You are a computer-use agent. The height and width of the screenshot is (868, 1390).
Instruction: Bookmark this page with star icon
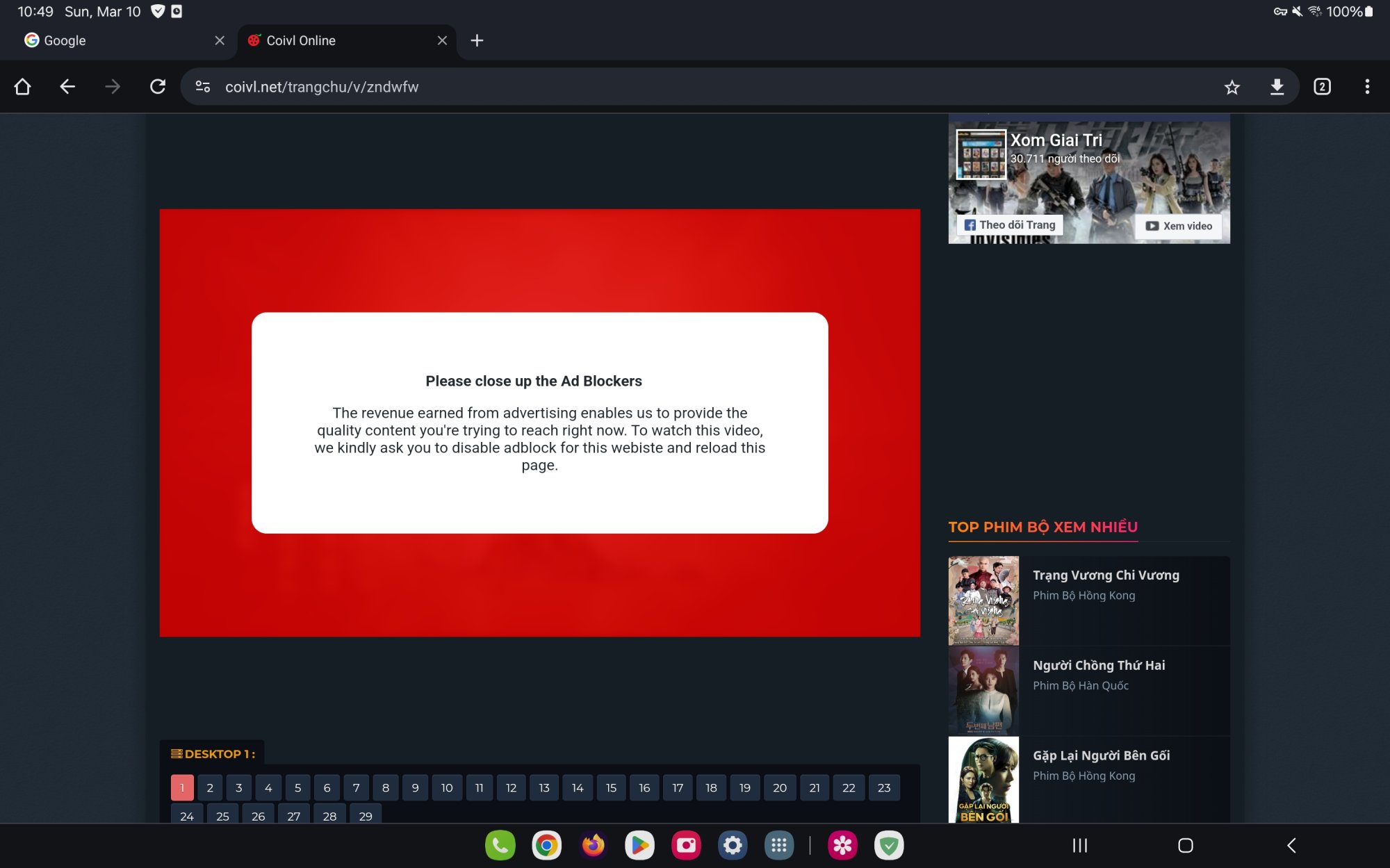click(1232, 87)
